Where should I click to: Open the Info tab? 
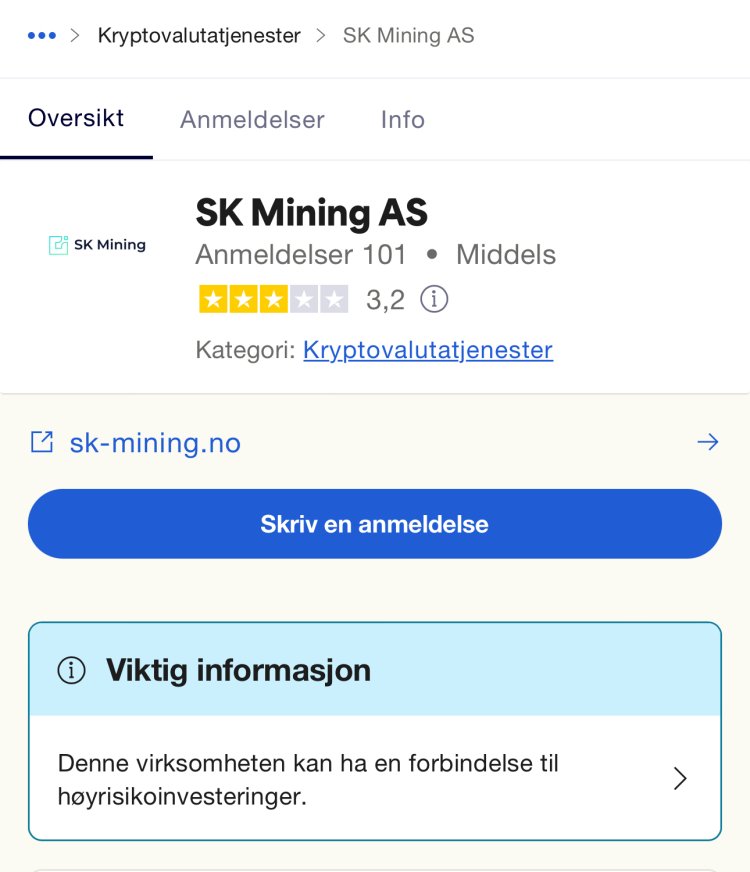coord(403,120)
